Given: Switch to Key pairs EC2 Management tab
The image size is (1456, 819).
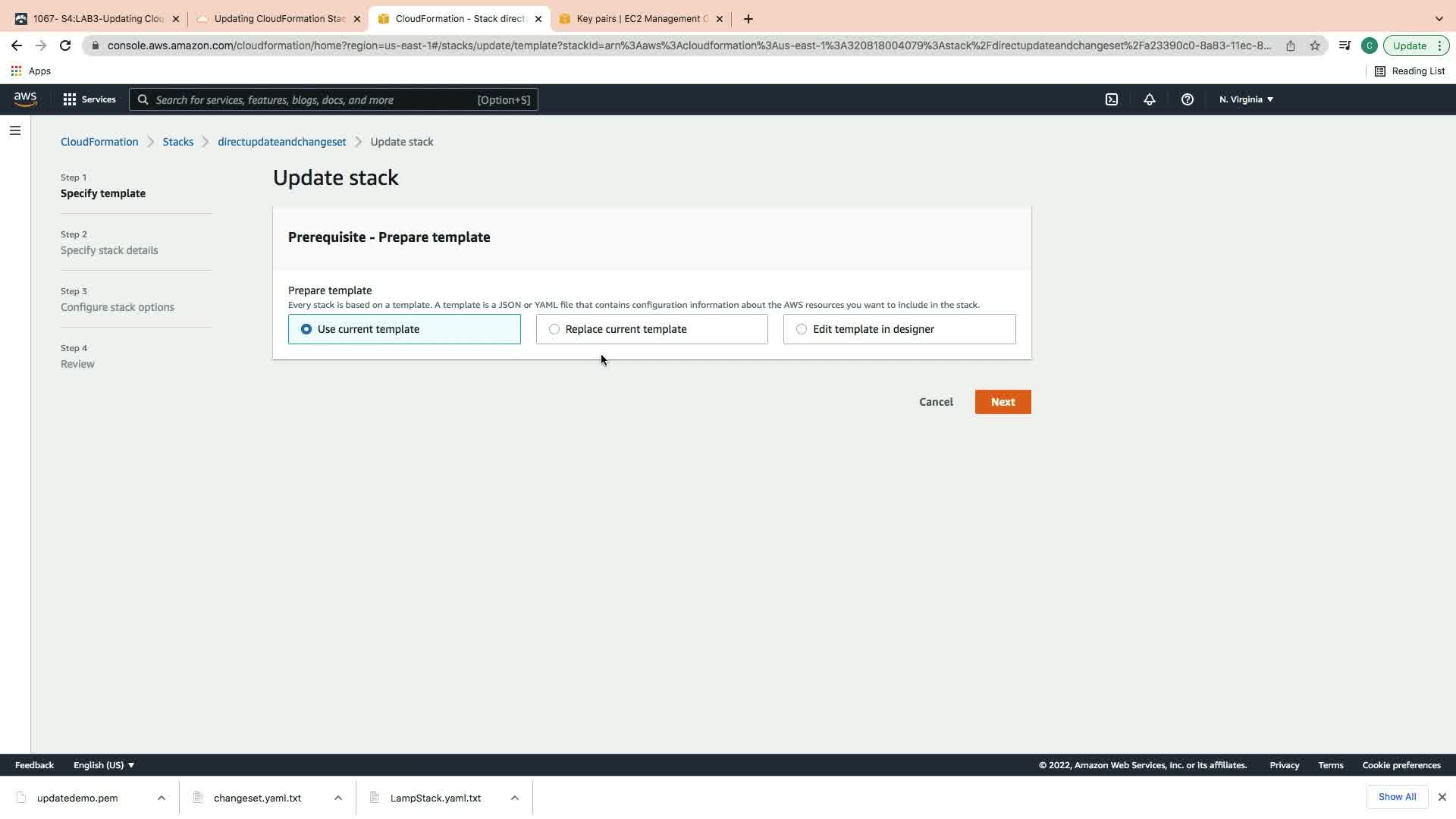Looking at the screenshot, I should pos(641,19).
